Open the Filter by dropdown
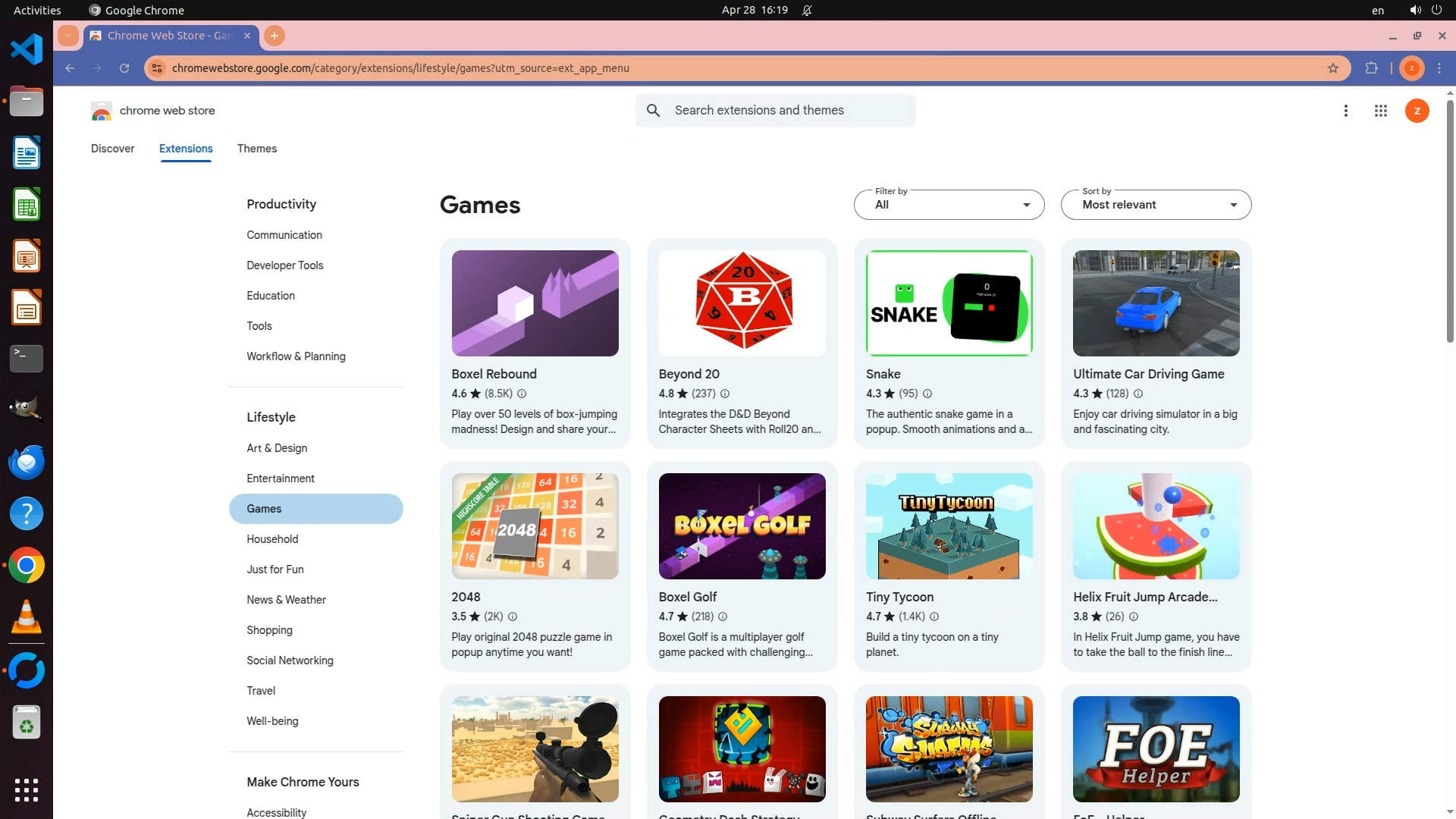Screen dimensions: 1456x819 949,205
